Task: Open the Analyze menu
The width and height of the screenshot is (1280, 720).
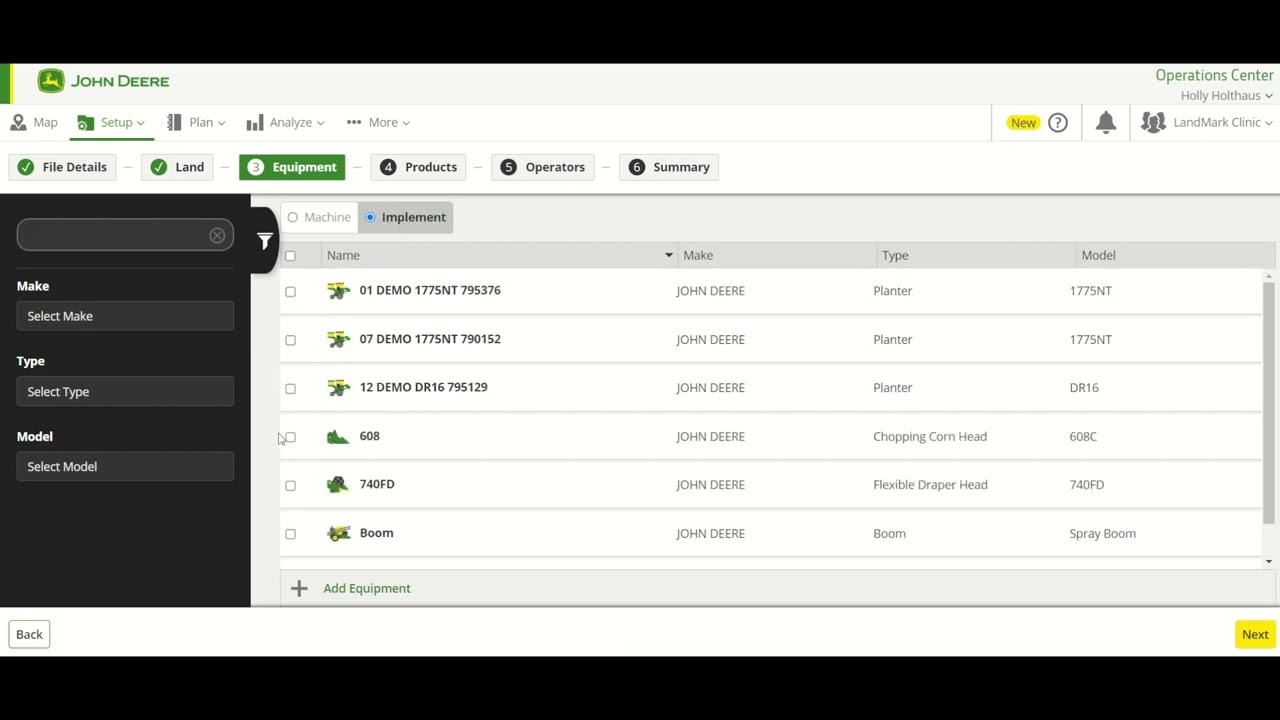Action: (x=285, y=122)
